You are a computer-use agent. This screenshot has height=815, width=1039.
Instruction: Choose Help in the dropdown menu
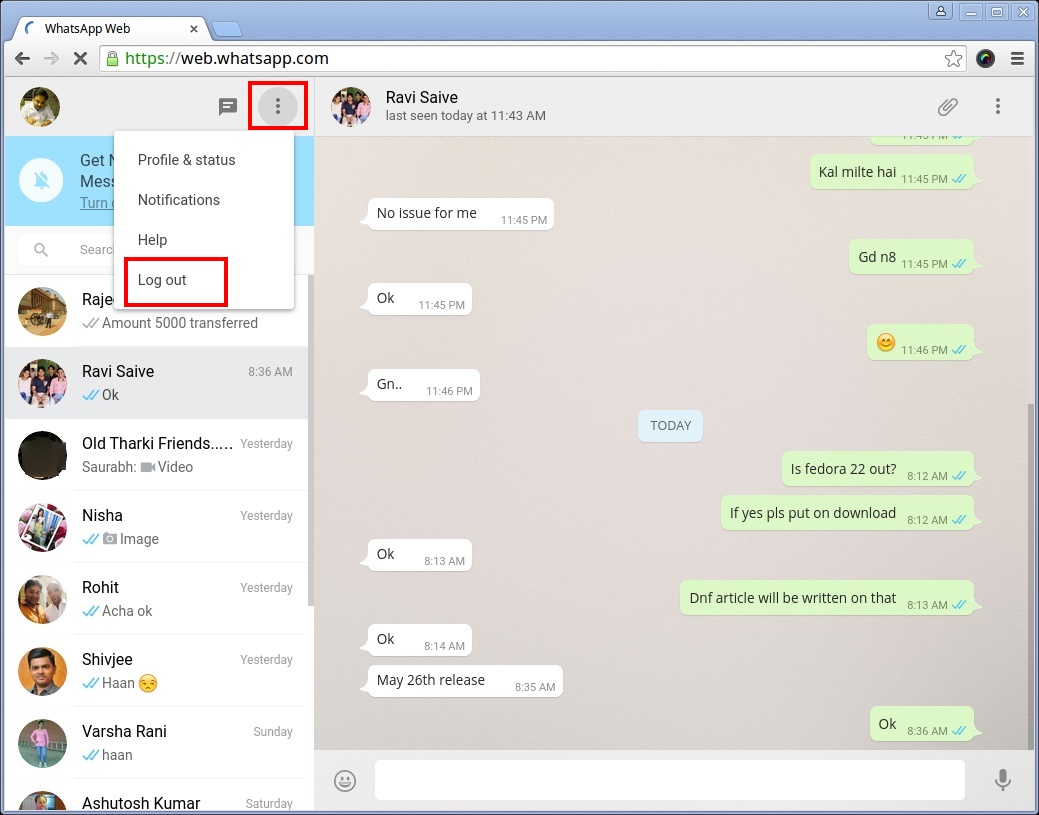[203, 240]
